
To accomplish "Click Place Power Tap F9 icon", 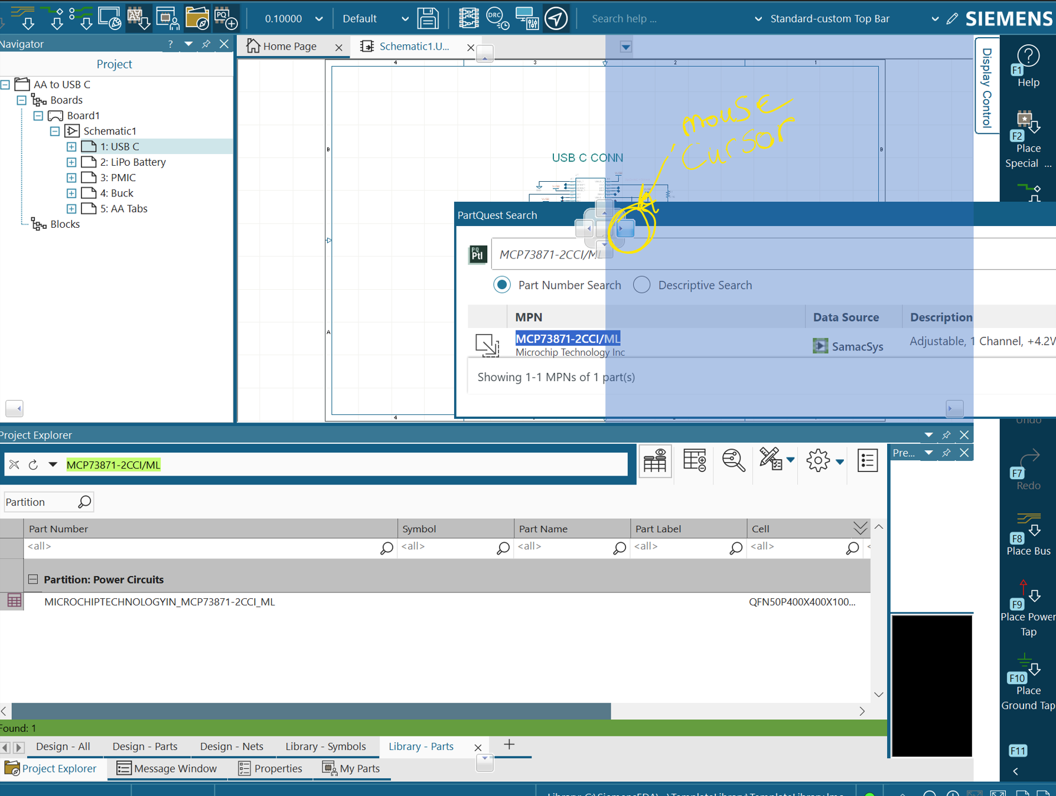I will coord(1028,594).
